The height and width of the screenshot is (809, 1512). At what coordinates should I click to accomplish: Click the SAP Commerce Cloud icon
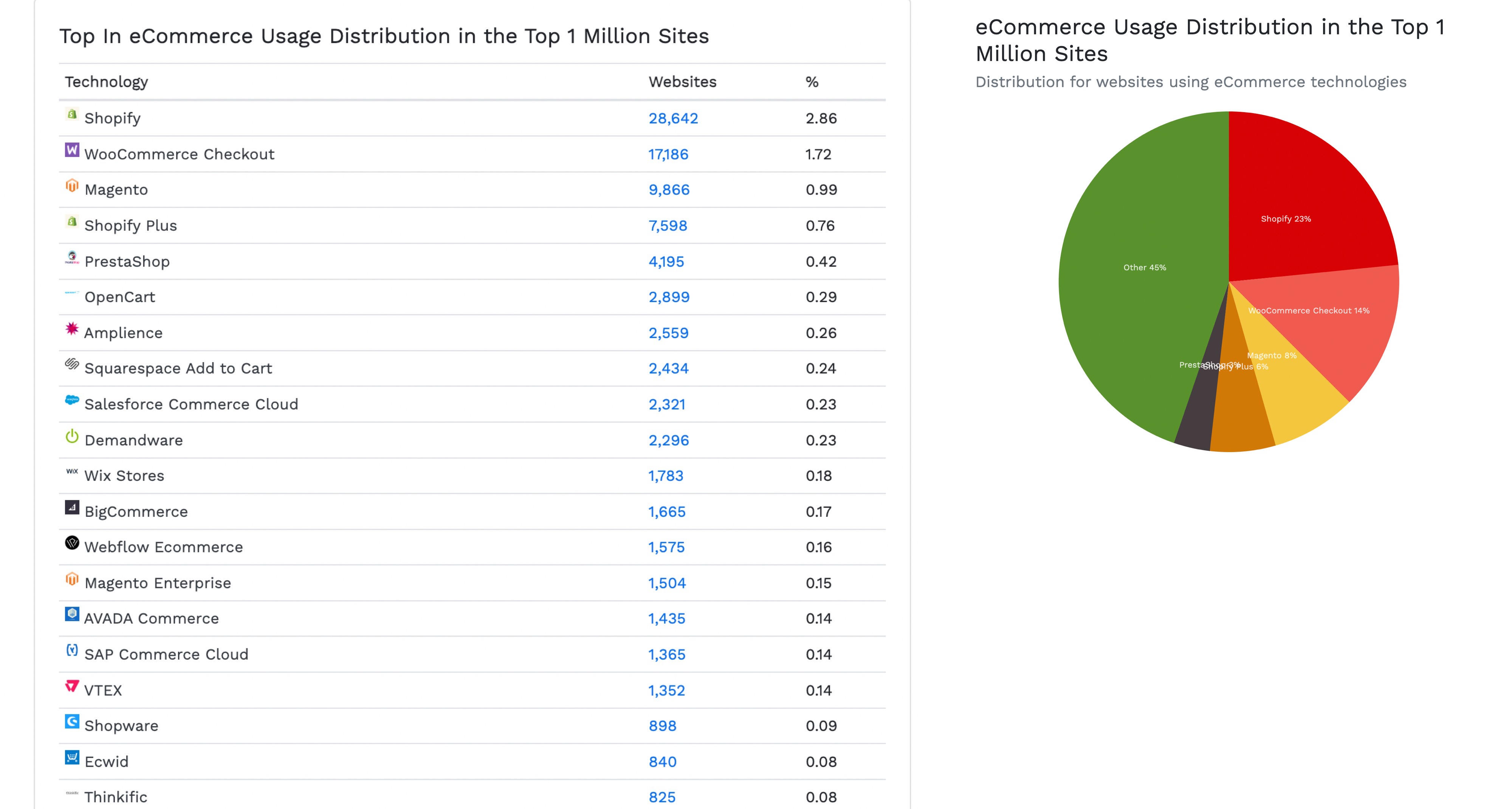[x=71, y=650]
